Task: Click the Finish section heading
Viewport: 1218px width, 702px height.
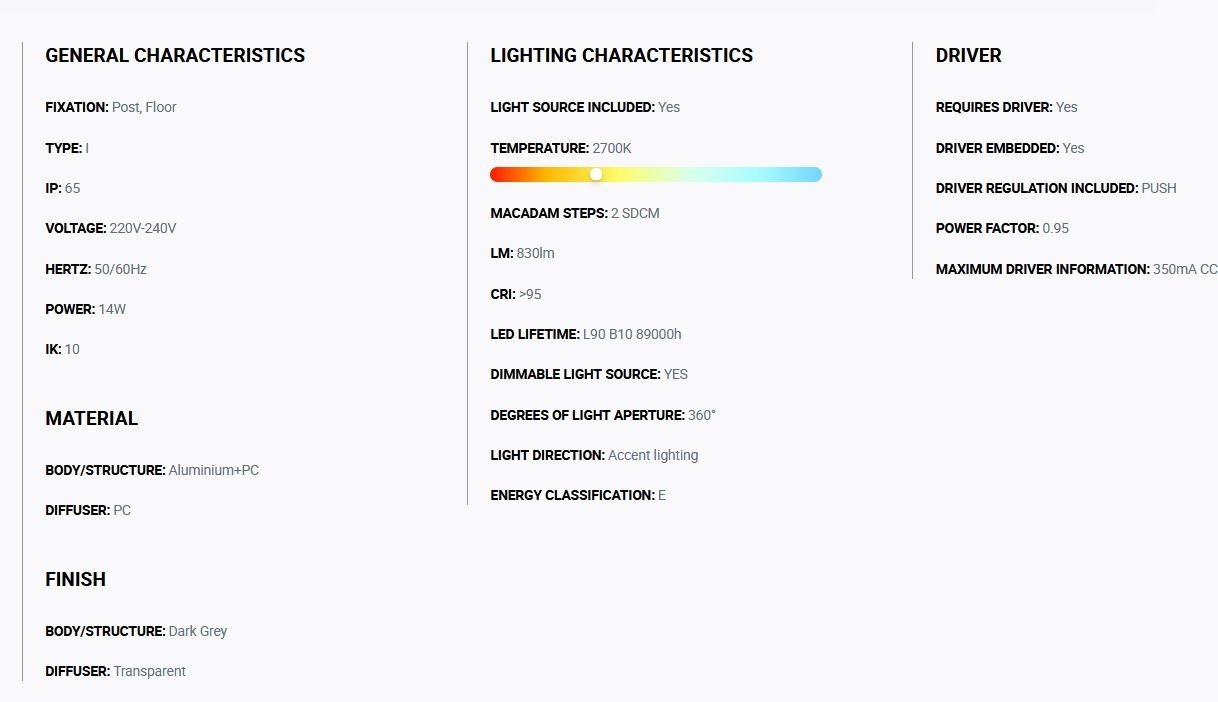Action: (x=75, y=580)
